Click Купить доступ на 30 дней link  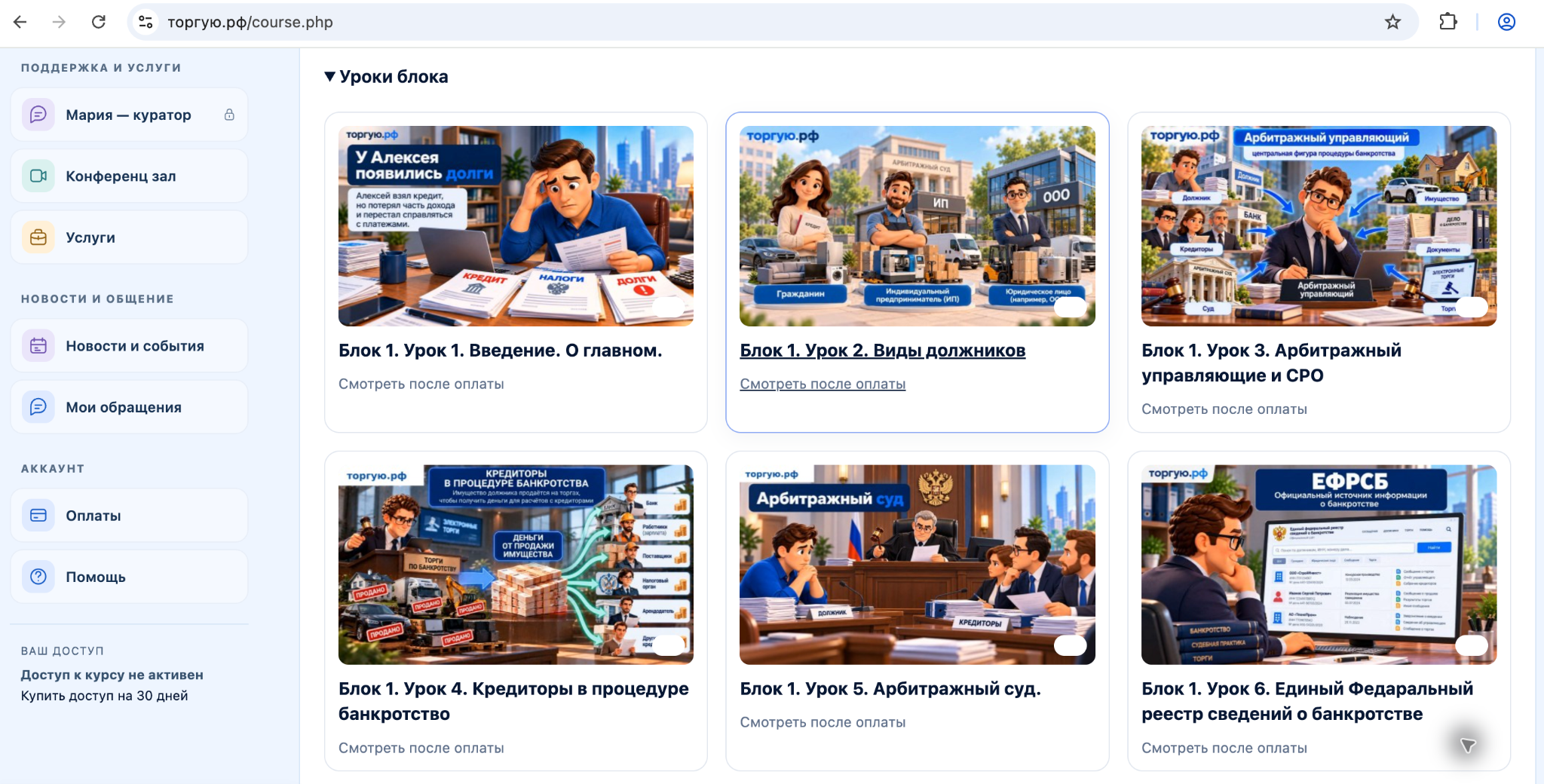pyautogui.click(x=104, y=696)
